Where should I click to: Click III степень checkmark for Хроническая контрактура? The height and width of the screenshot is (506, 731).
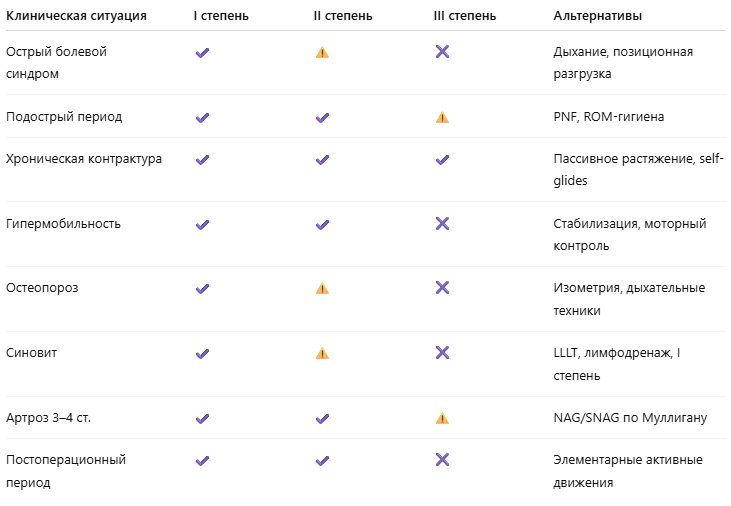click(x=442, y=160)
